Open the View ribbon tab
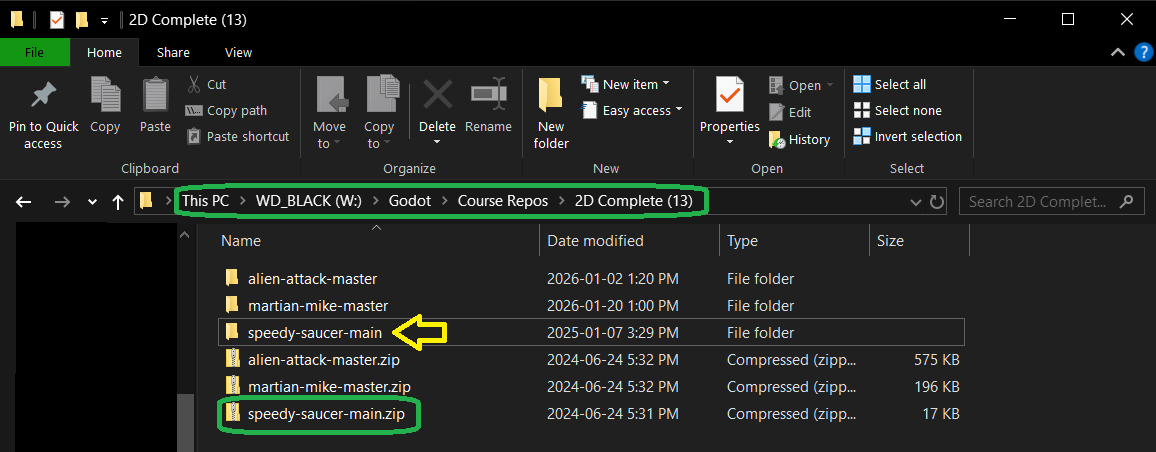Image resolution: width=1156 pixels, height=452 pixels. click(x=238, y=52)
